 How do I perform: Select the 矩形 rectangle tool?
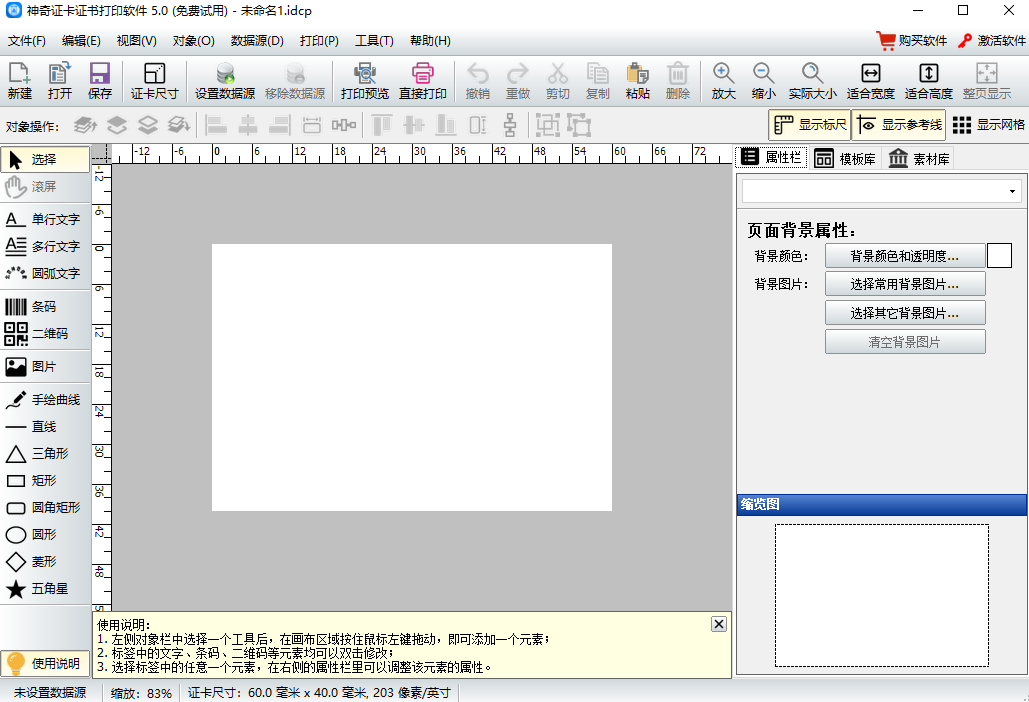(45, 480)
